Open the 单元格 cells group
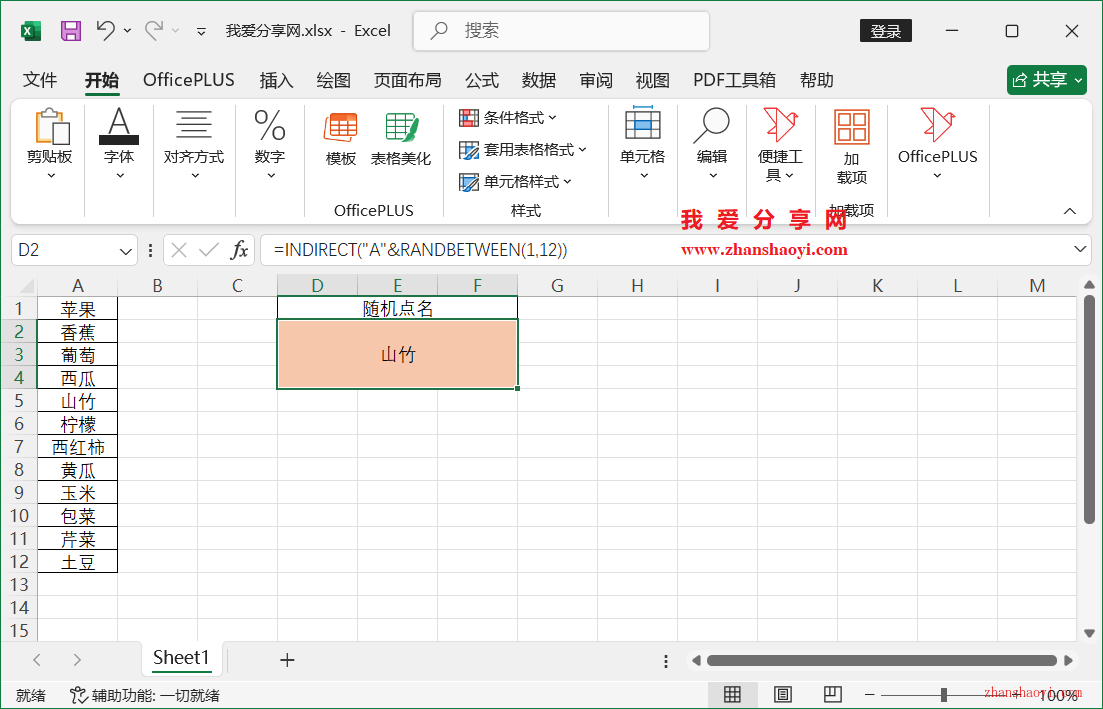1103x709 pixels. [x=642, y=144]
